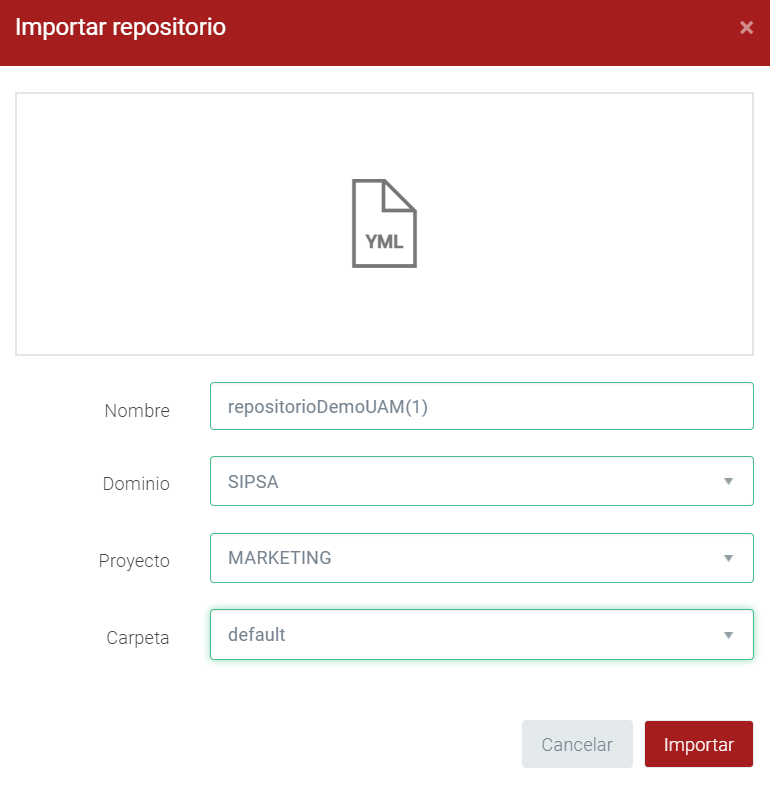Click the MARKETING value in Proyecto
The height and width of the screenshot is (786, 770).
click(x=279, y=558)
